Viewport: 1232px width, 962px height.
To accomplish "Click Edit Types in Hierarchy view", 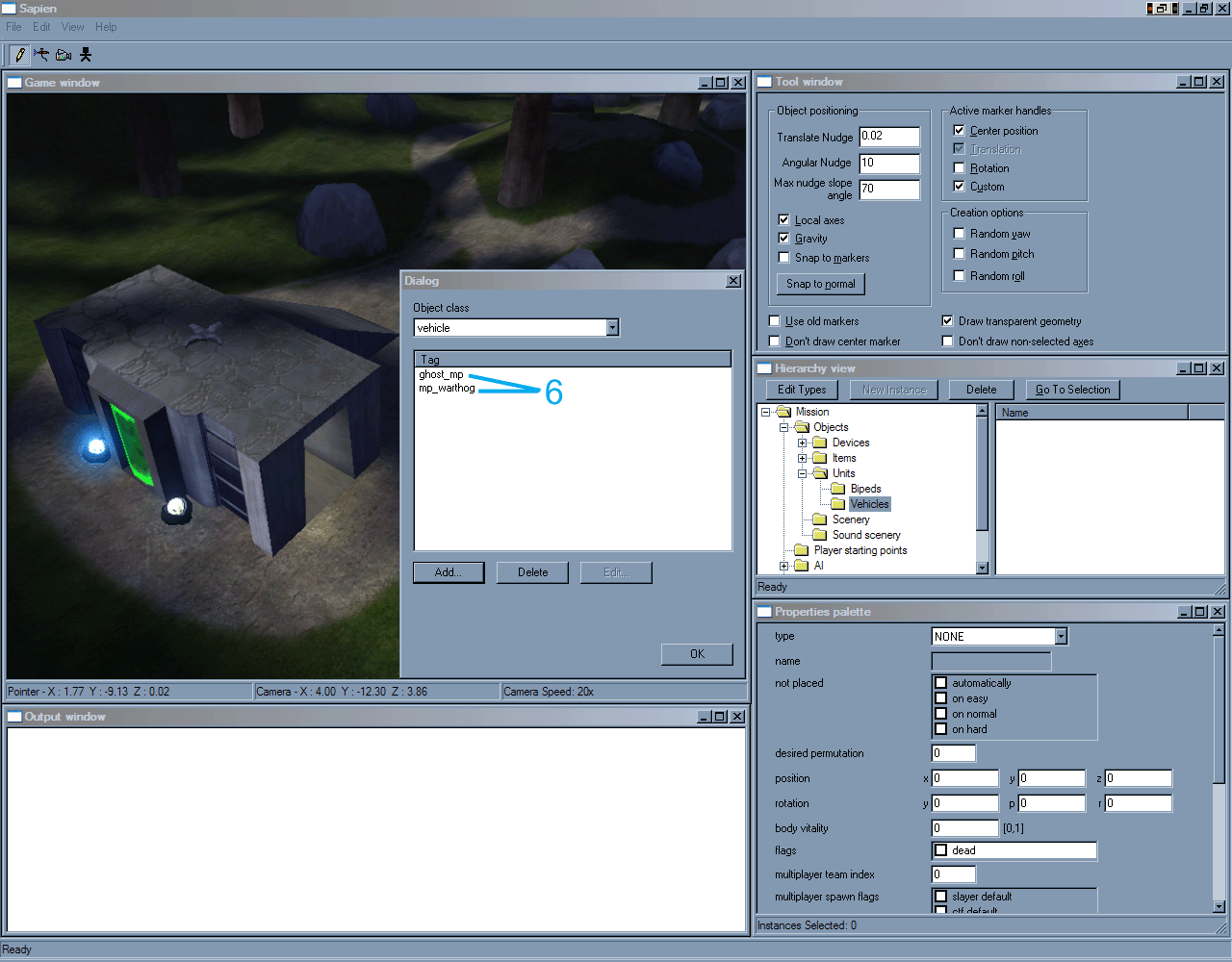I will tap(802, 390).
